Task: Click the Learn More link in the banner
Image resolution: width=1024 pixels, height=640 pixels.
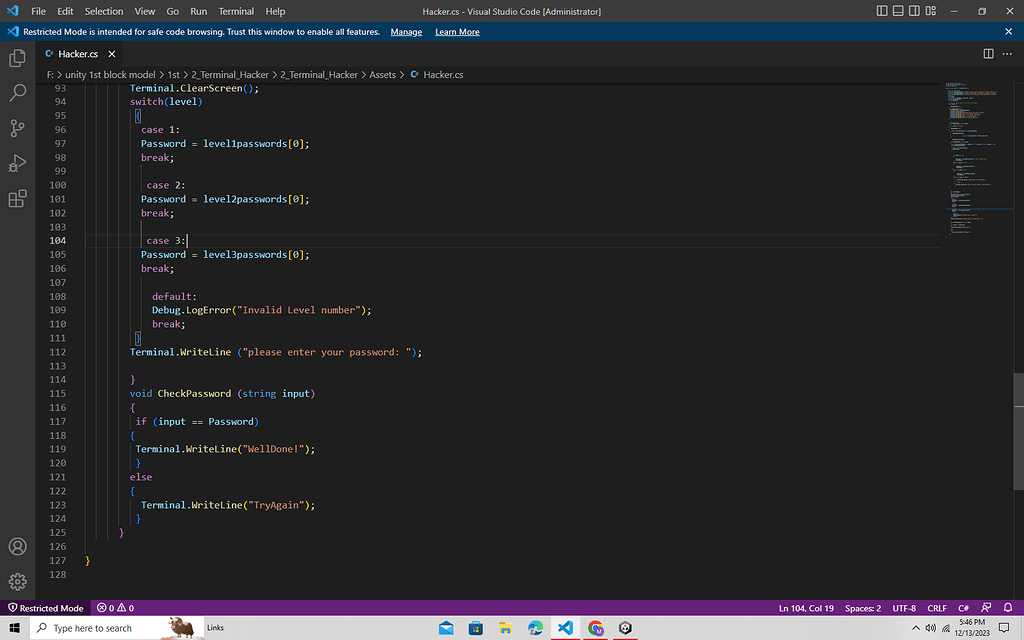Action: click(457, 32)
